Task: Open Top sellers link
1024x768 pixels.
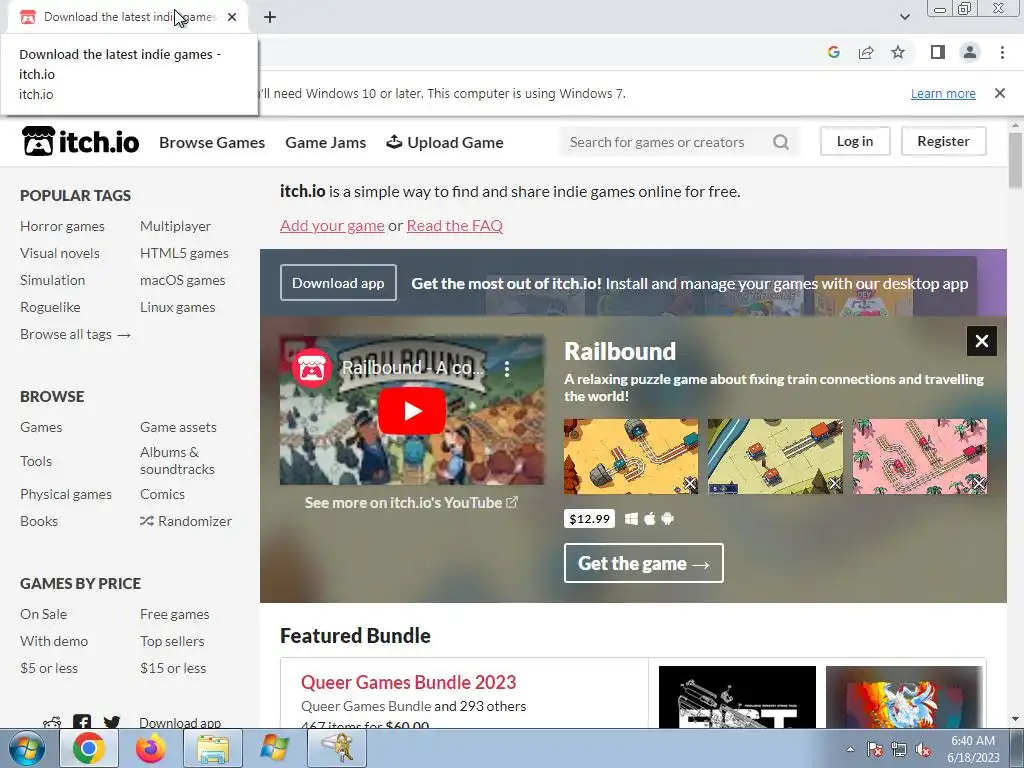Action: tap(172, 641)
